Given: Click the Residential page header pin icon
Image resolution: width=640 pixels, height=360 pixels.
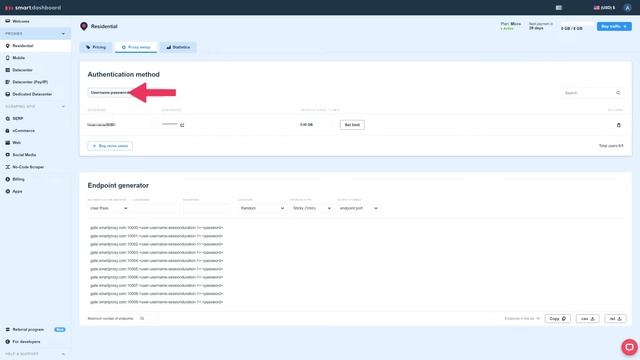Looking at the screenshot, I should (84, 27).
